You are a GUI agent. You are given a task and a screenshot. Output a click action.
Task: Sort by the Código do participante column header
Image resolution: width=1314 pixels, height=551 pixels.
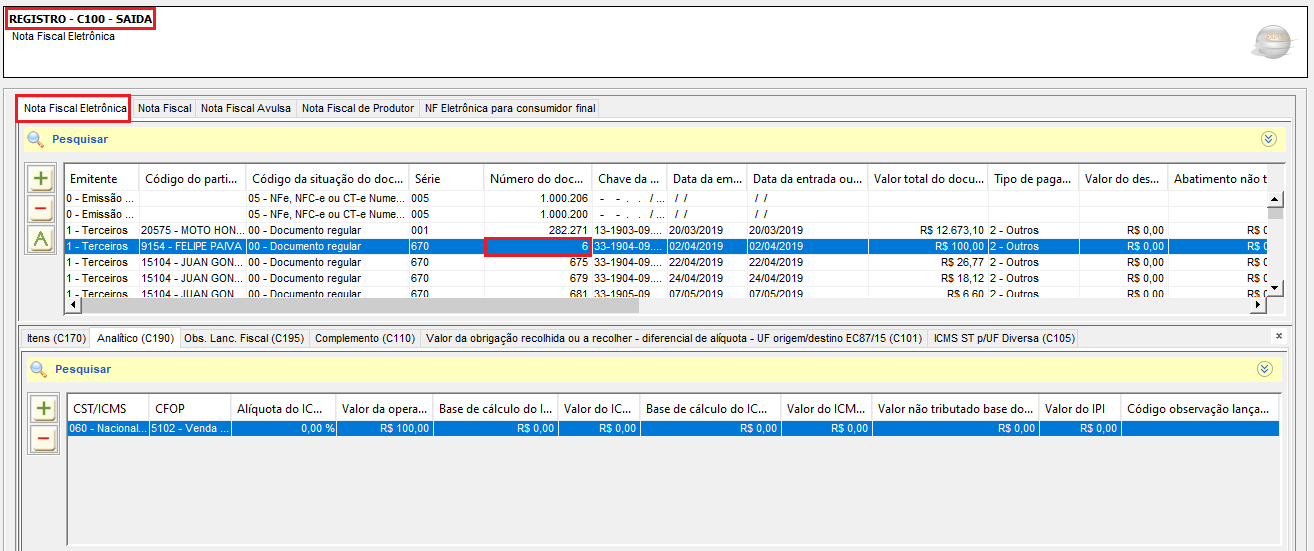pyautogui.click(x=193, y=178)
